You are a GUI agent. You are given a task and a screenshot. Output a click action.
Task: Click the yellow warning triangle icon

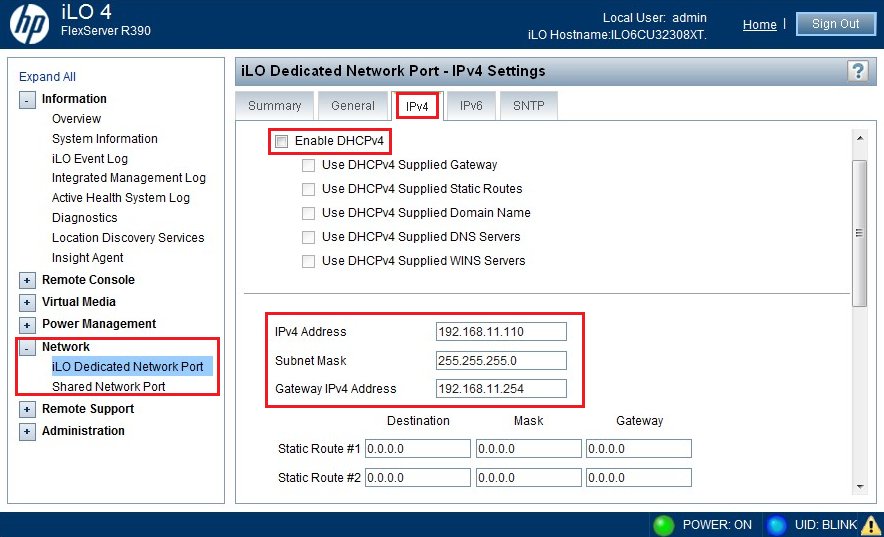click(871, 525)
